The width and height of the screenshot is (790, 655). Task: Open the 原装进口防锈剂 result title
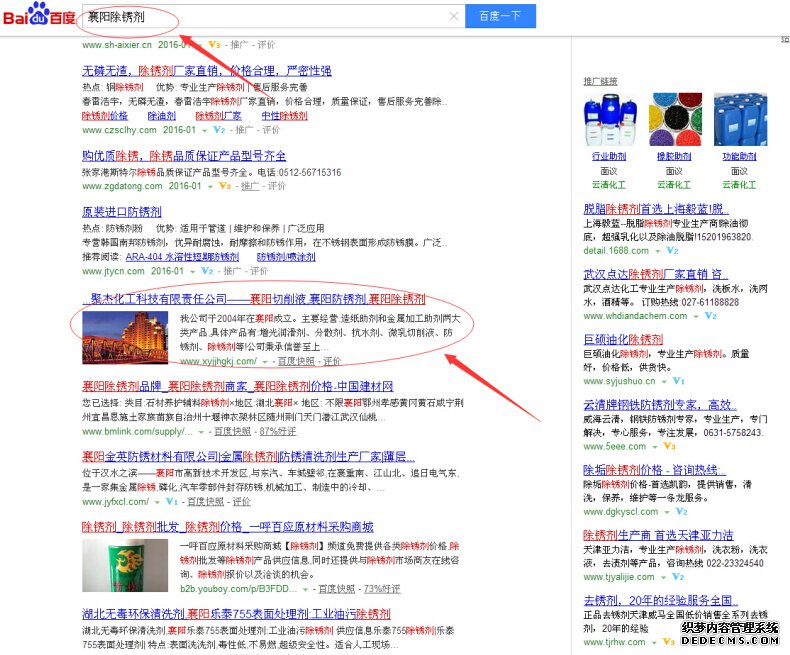coord(122,212)
